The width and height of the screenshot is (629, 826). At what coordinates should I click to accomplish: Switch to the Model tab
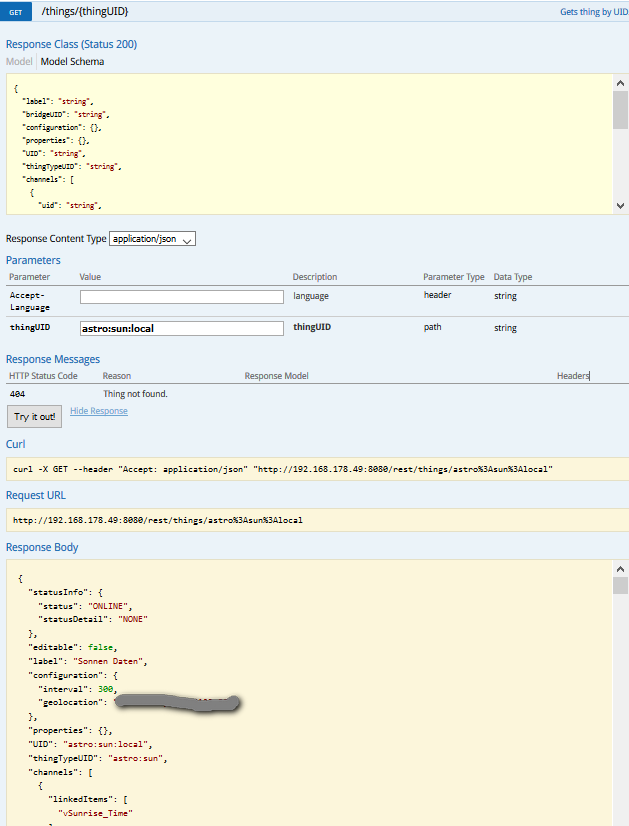tap(17, 61)
